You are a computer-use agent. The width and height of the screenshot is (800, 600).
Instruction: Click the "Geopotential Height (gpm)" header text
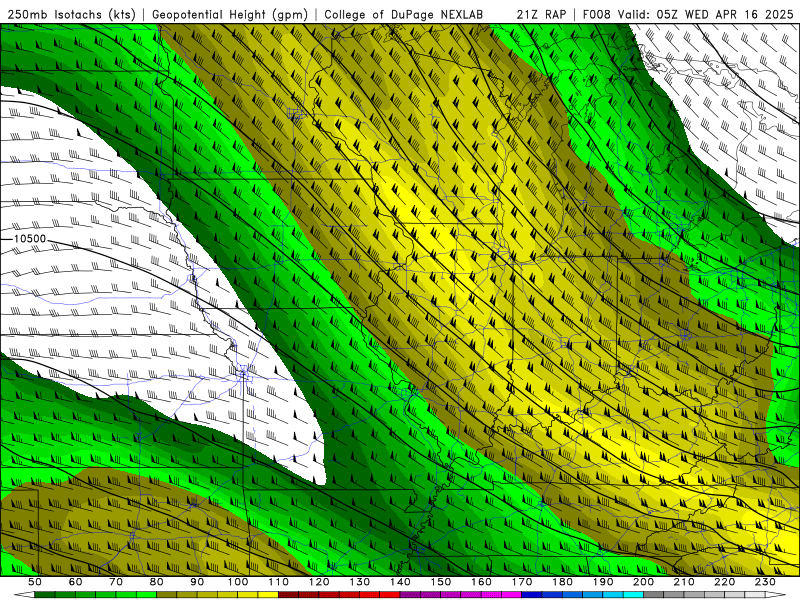(230, 14)
